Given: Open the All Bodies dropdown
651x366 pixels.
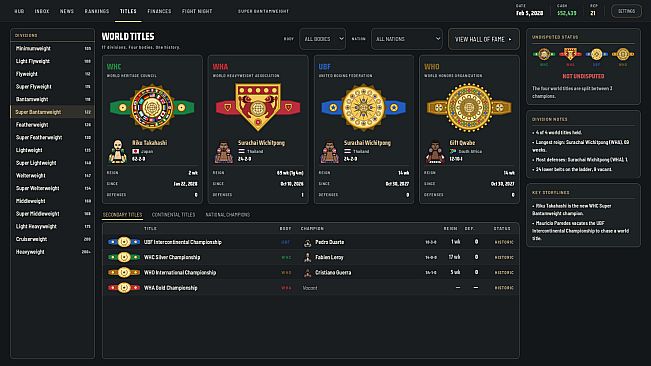Looking at the screenshot, I should click(x=323, y=39).
